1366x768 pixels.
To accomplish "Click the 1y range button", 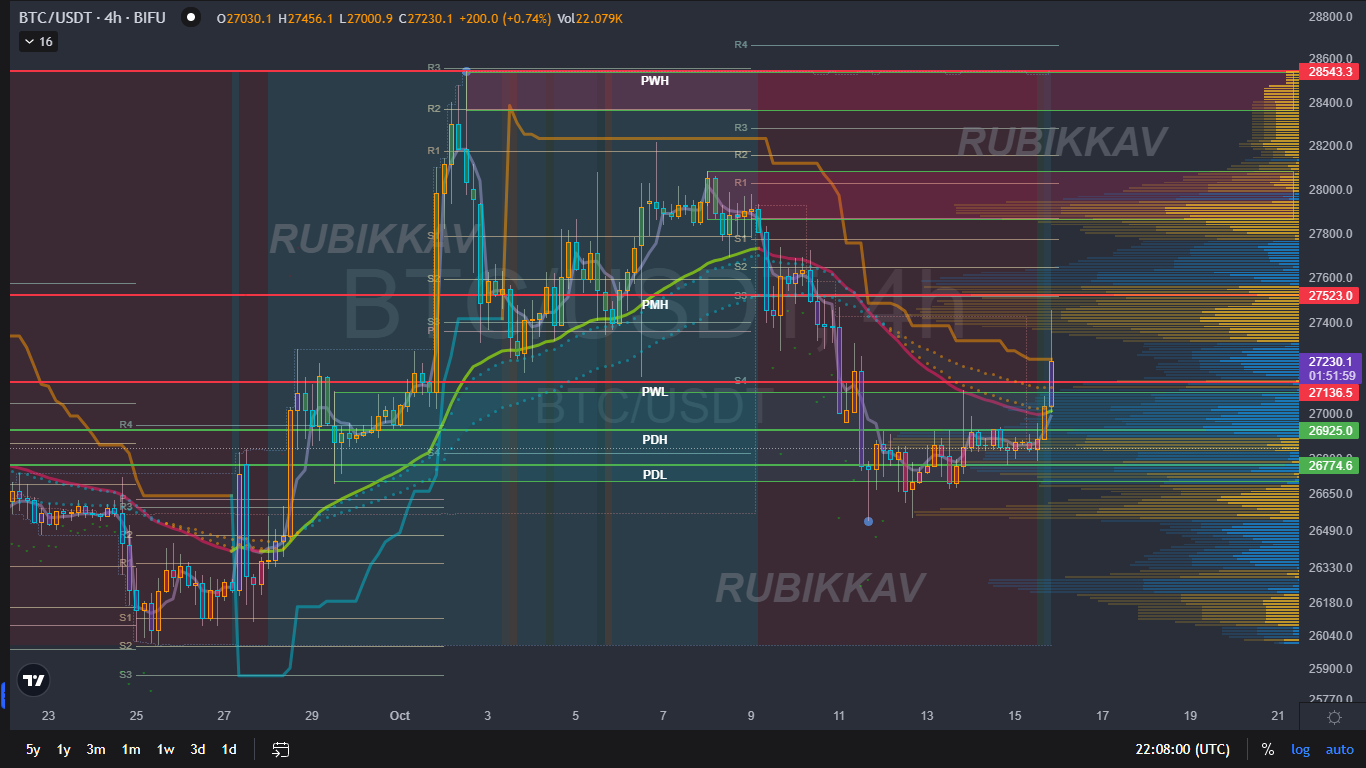I will [x=63, y=748].
